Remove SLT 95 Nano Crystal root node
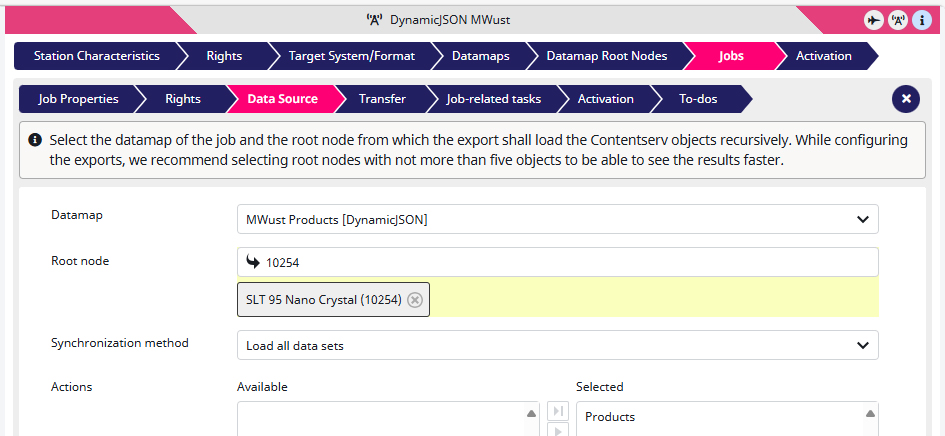Viewport: 945px width, 436px height. [415, 300]
